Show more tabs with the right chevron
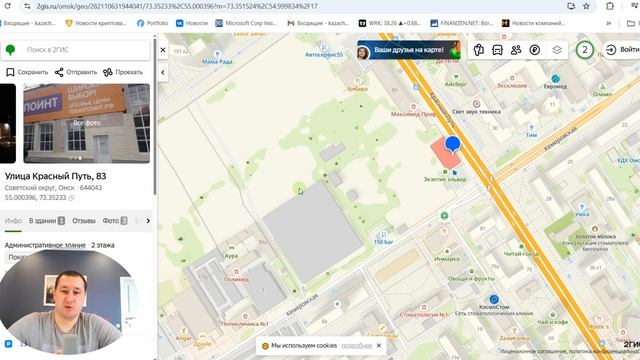Screen dimensions: 640x360 click(x=148, y=221)
